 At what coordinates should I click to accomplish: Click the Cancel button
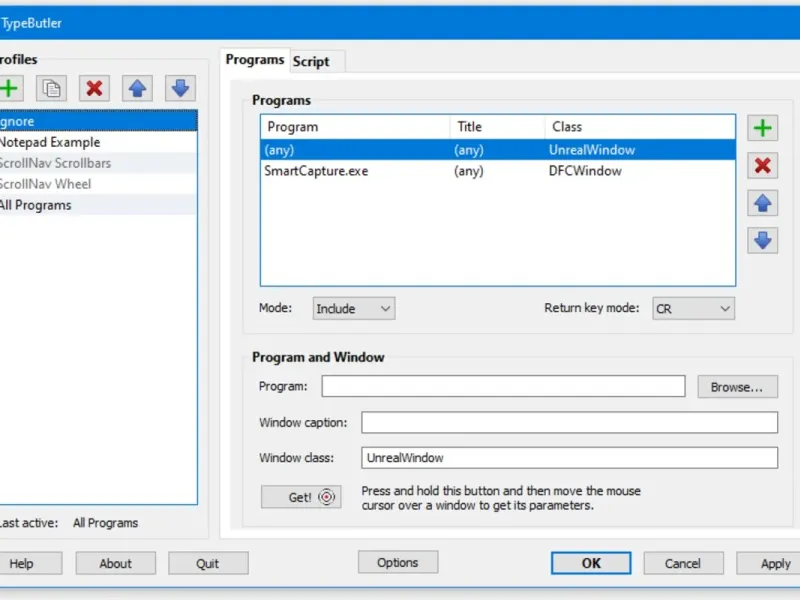tap(683, 563)
